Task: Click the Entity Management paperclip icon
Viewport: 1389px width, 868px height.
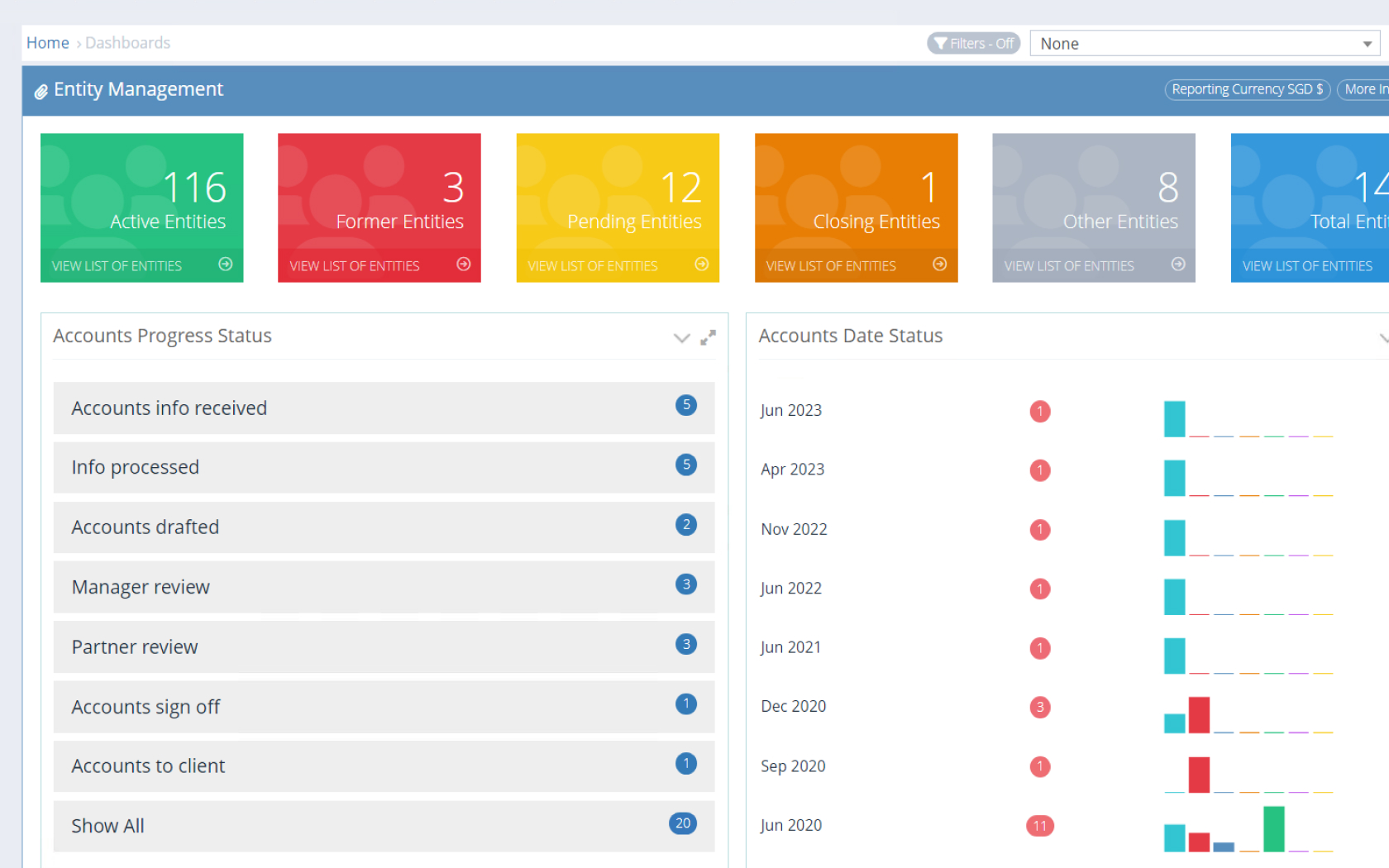Action: pyautogui.click(x=41, y=91)
